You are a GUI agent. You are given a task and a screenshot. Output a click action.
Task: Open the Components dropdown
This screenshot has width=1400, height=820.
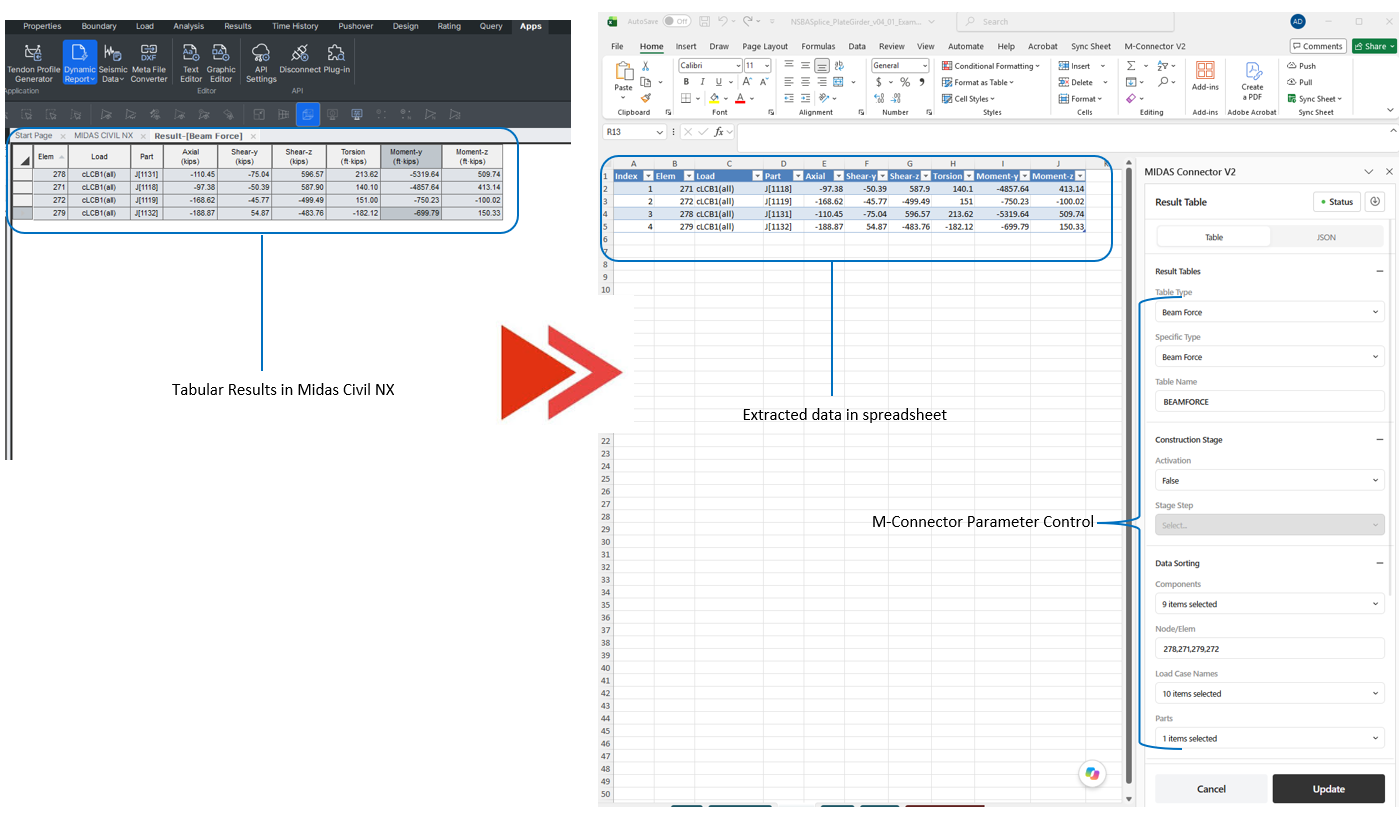1269,604
